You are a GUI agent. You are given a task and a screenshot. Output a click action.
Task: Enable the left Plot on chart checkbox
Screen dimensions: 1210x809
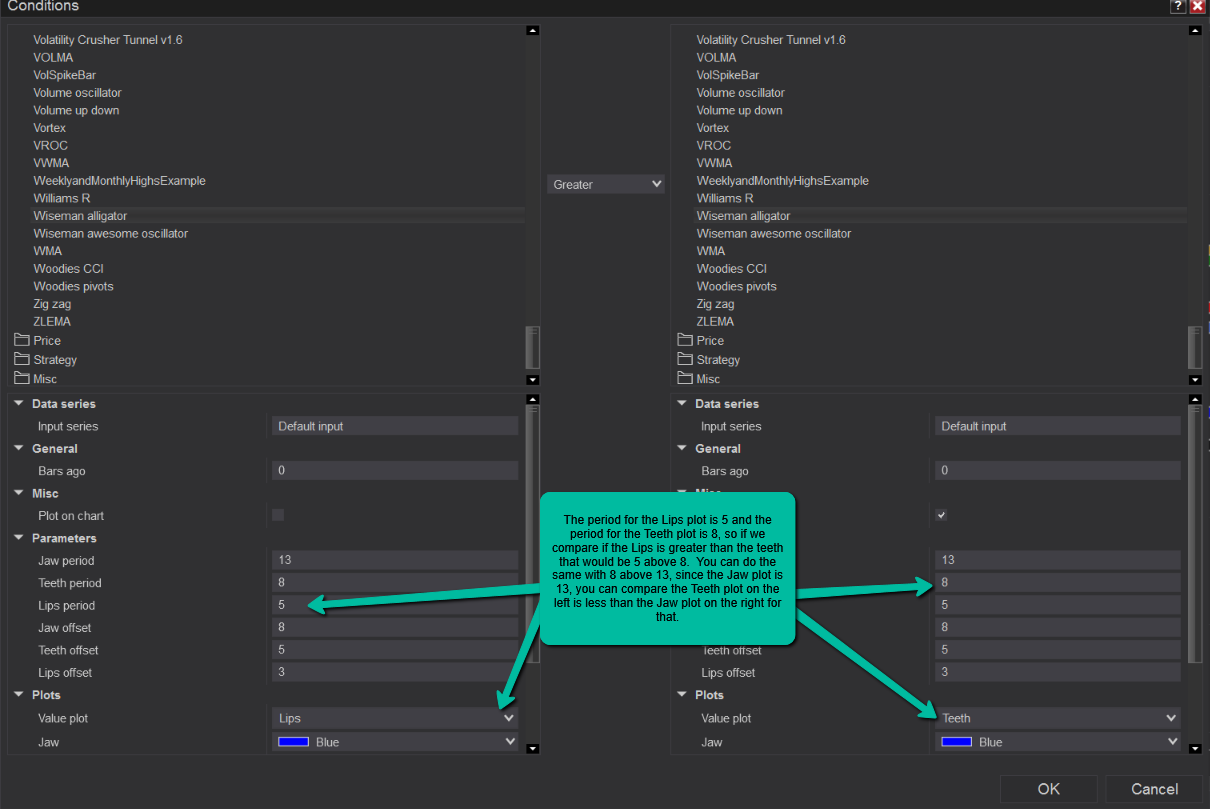pos(278,515)
